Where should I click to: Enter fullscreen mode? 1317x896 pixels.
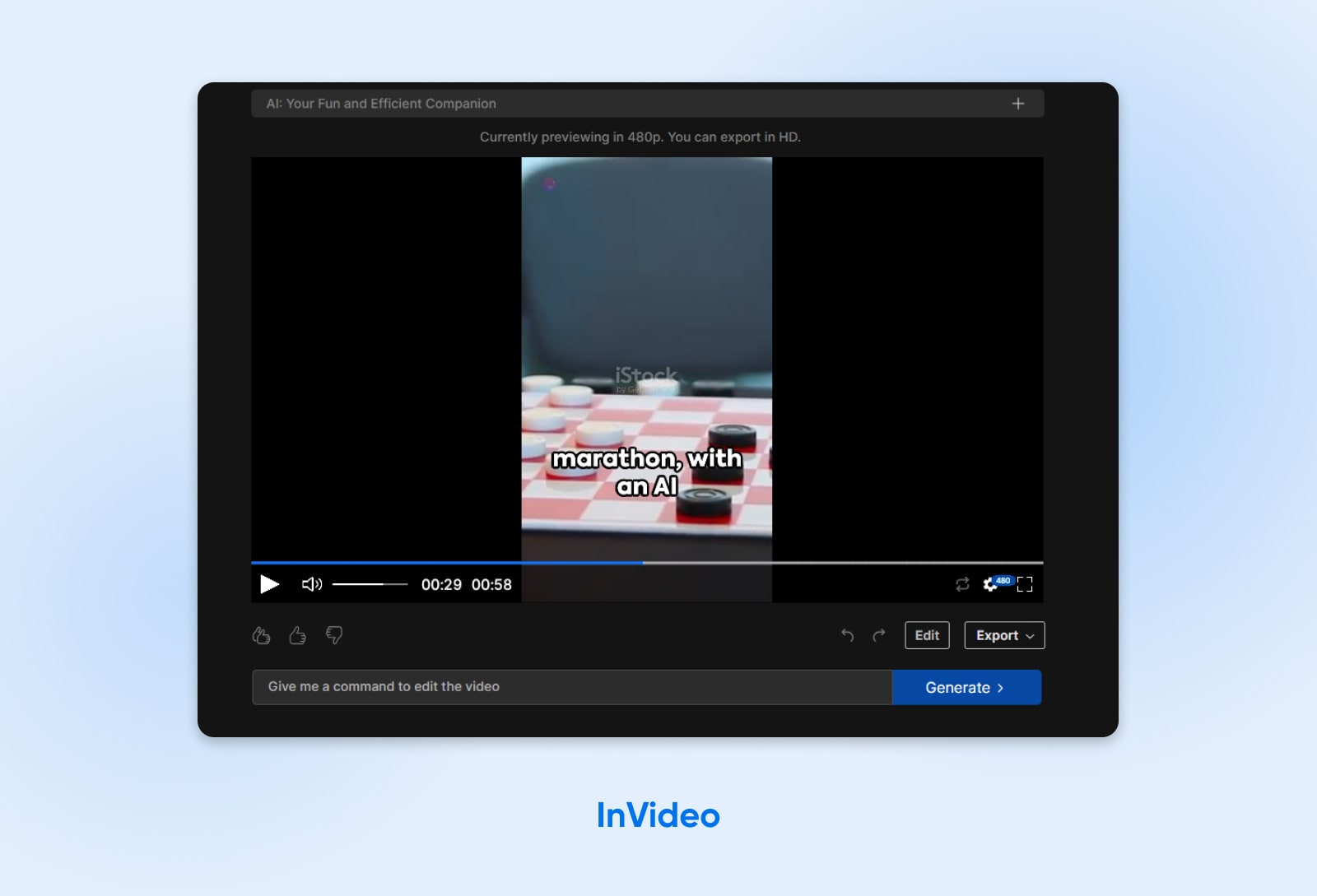(x=1025, y=584)
